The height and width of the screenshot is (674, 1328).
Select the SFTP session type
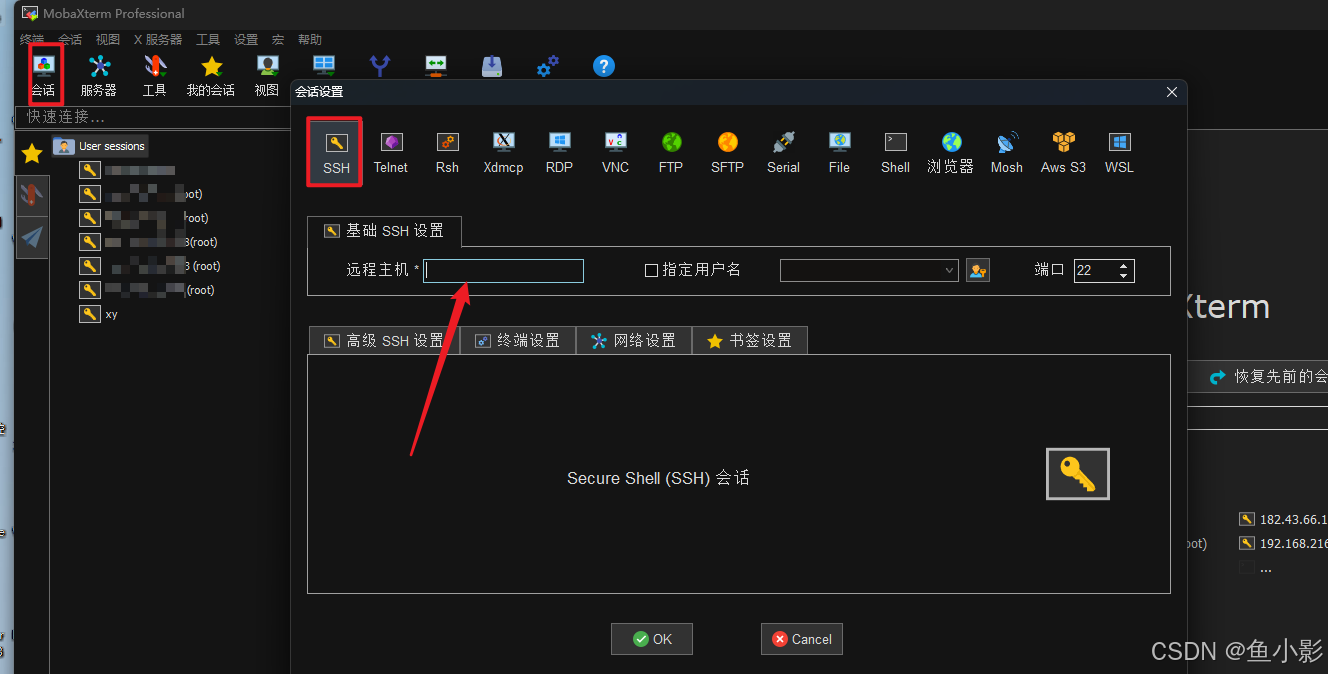pos(727,152)
